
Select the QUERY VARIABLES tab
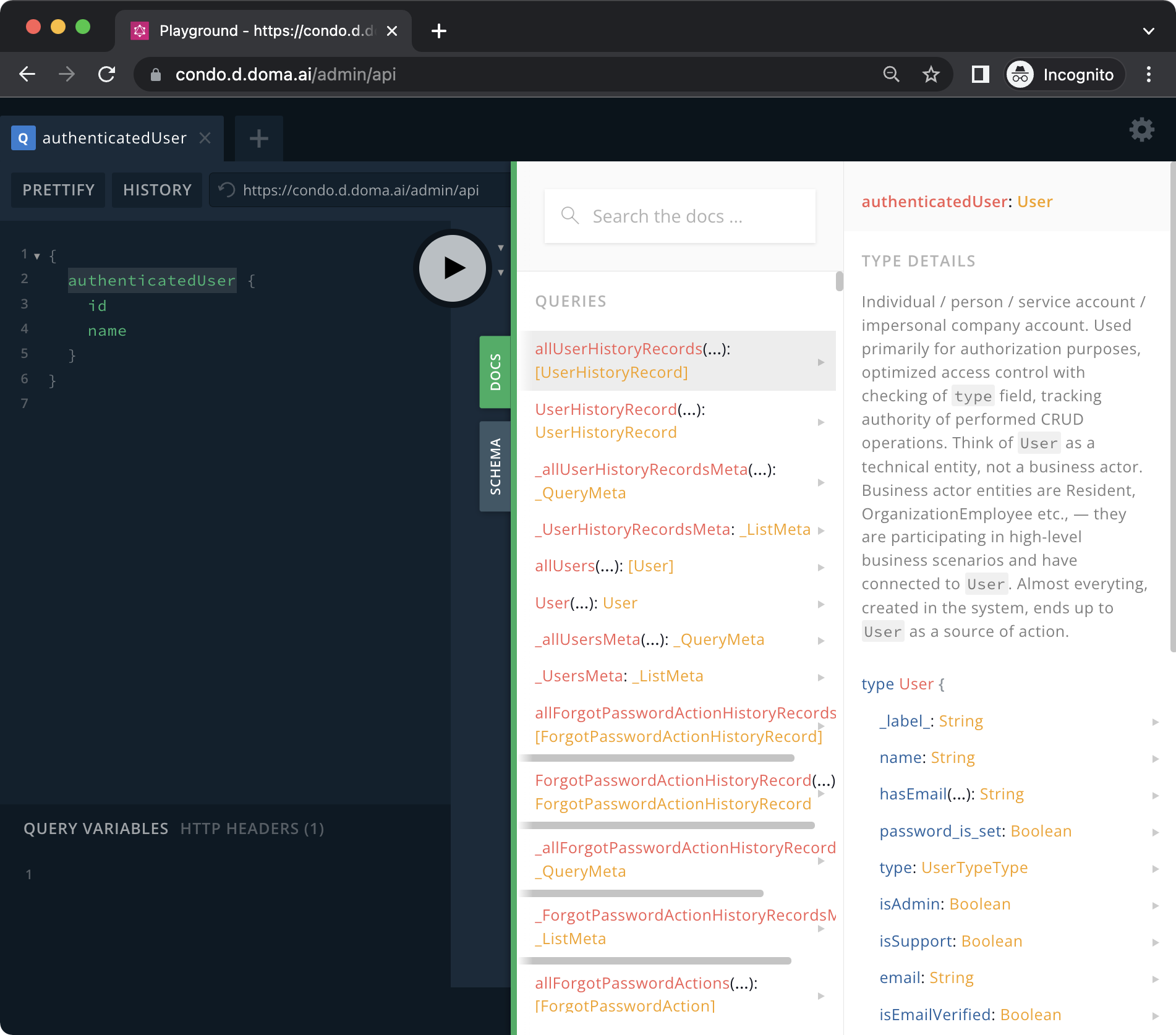[x=96, y=828]
